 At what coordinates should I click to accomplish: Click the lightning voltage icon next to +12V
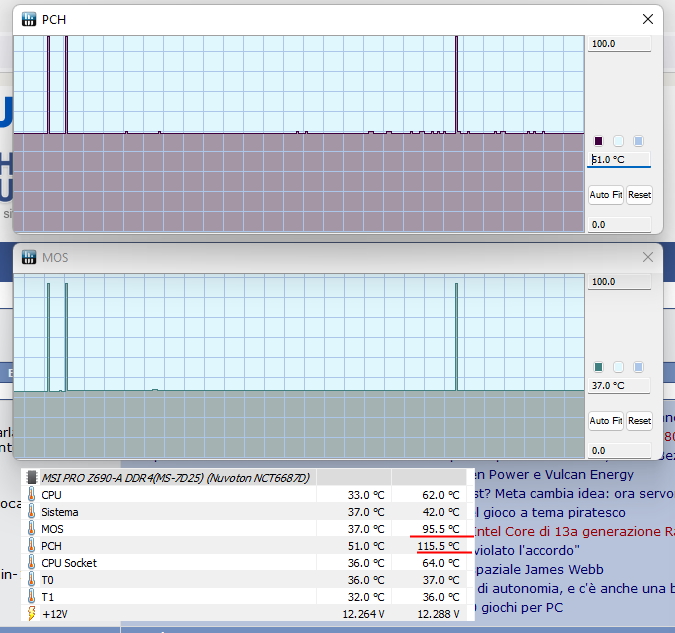(31, 614)
